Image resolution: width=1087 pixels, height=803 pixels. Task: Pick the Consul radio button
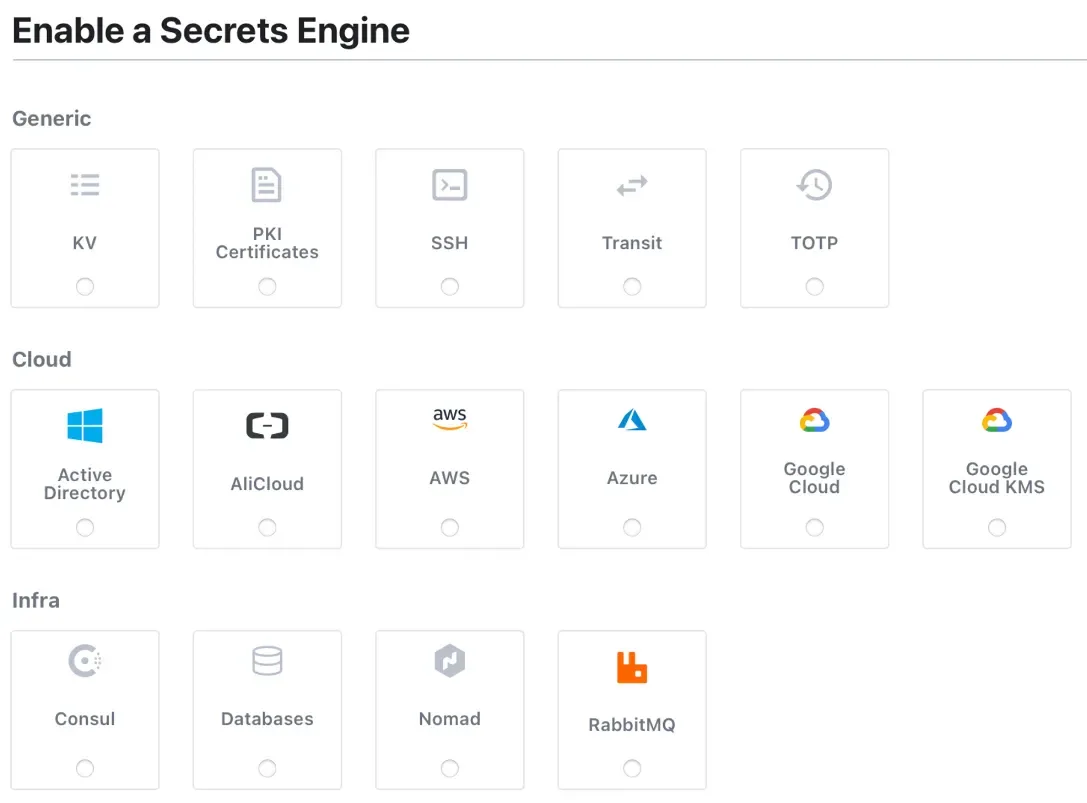[x=85, y=768]
